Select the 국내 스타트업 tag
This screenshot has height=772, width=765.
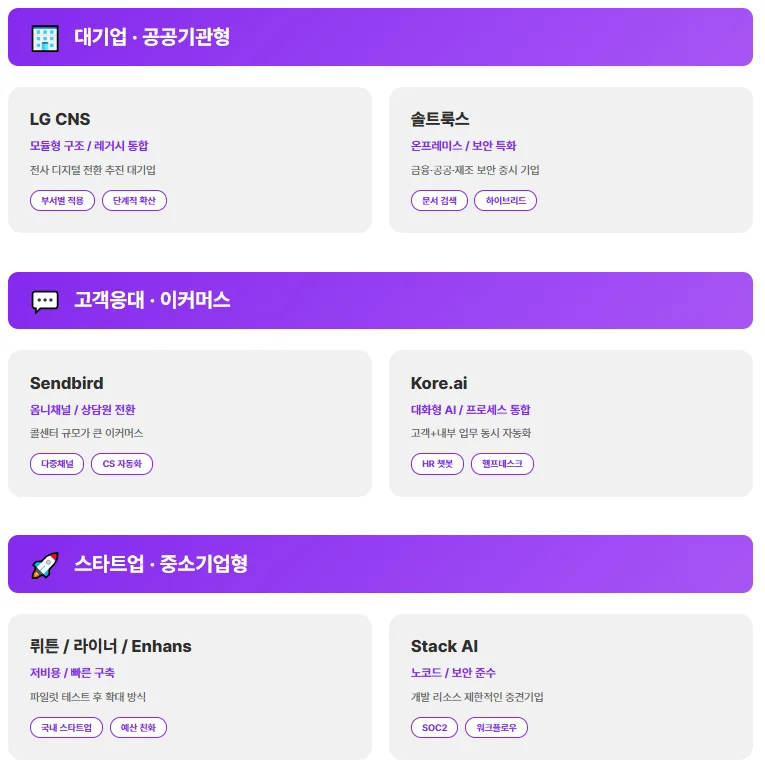pyautogui.click(x=66, y=728)
